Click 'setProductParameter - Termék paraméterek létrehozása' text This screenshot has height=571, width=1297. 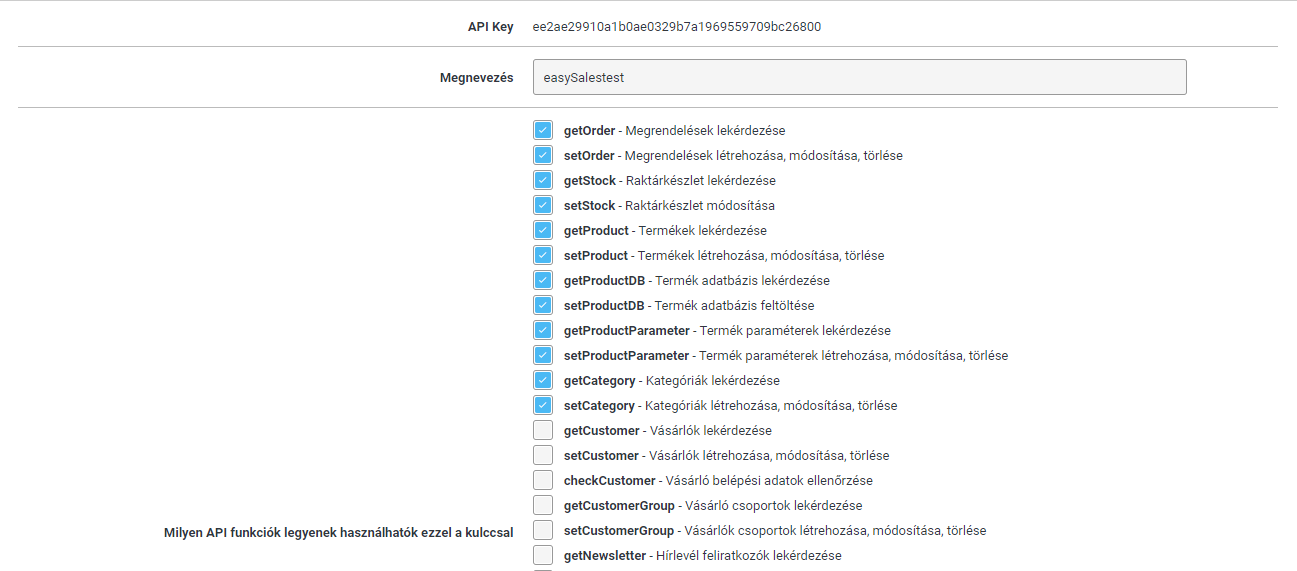[786, 356]
